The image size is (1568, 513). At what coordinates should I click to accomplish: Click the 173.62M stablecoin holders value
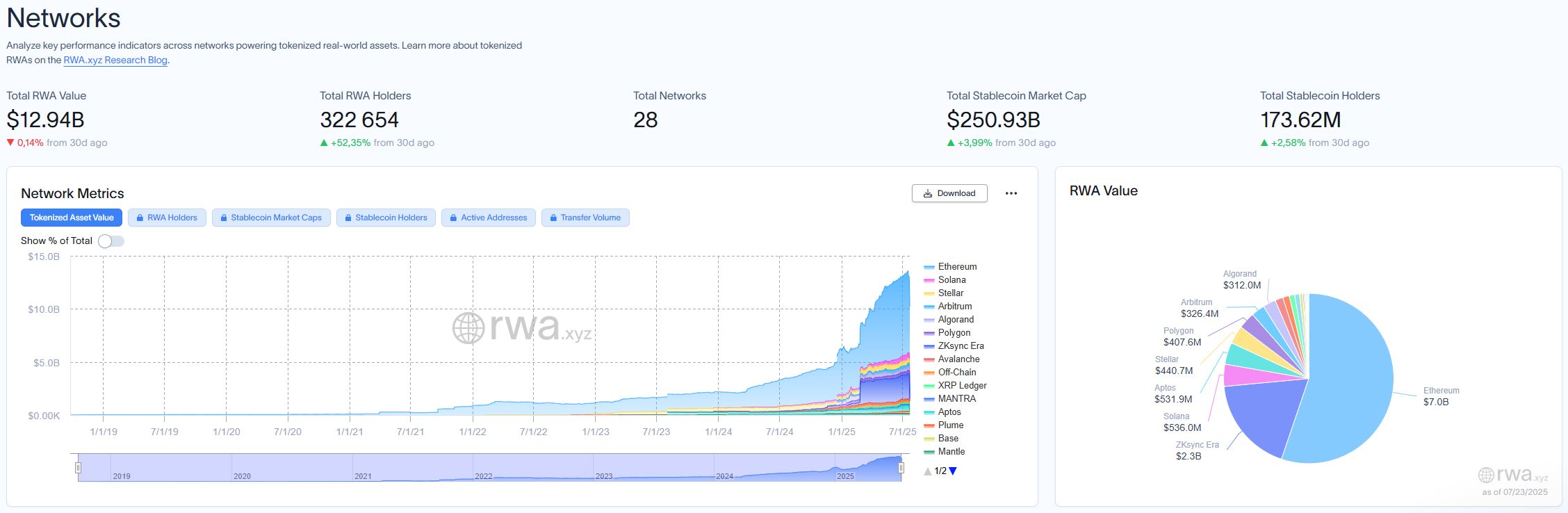point(1300,120)
